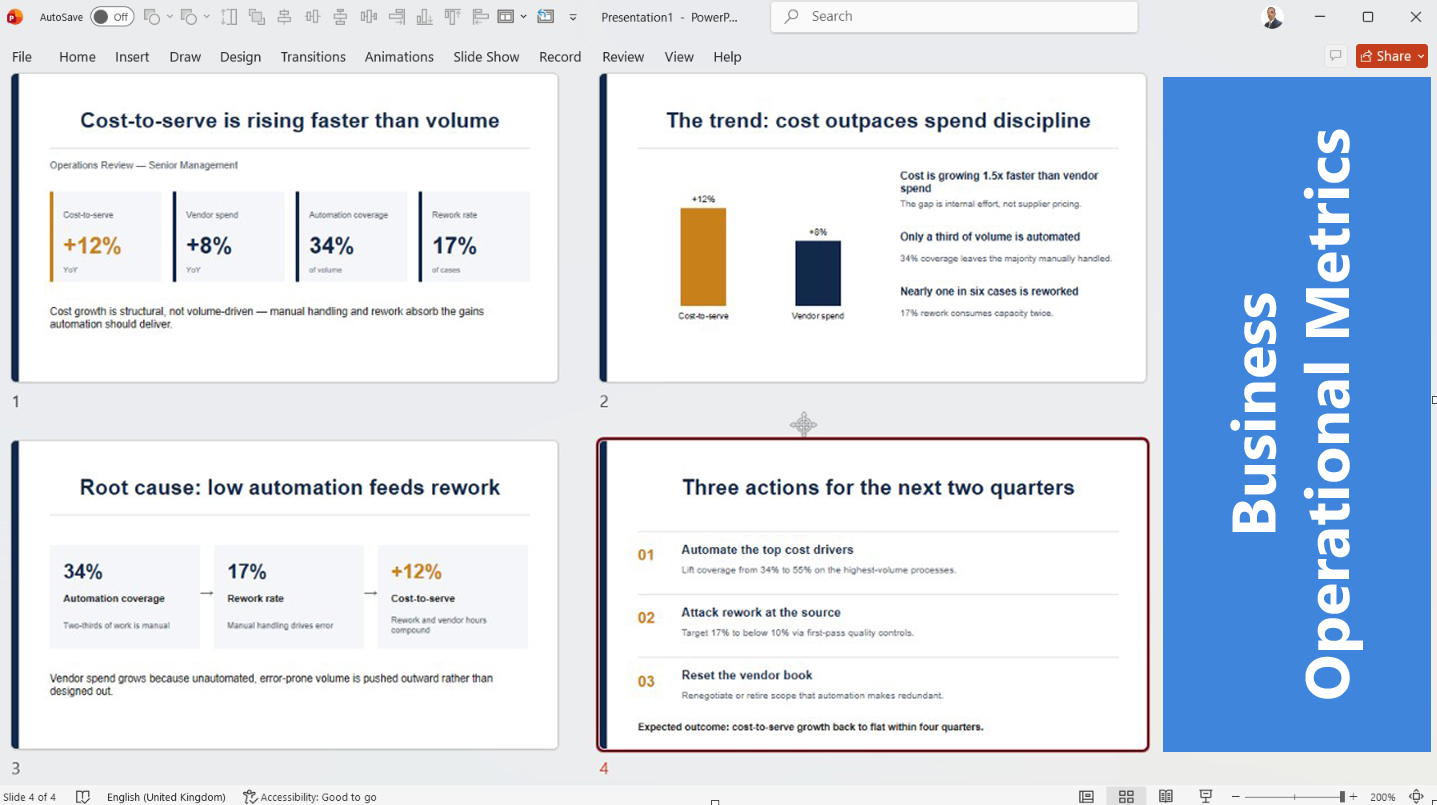Open Accessibility: Good to go checker
The image size is (1437, 805).
point(310,797)
